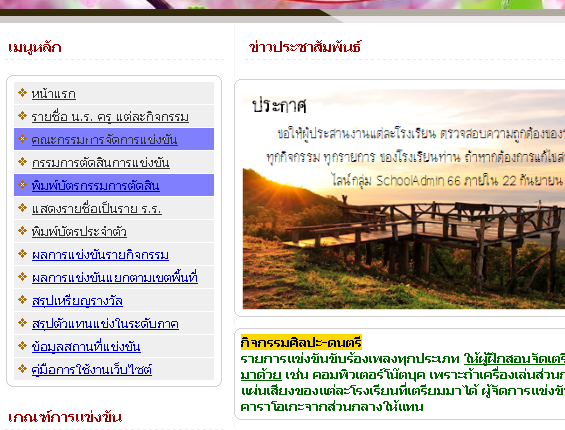
Task: Click the bullet icon beside คู่มือการใช้งานเว็บไซต์
Action: coord(22,369)
